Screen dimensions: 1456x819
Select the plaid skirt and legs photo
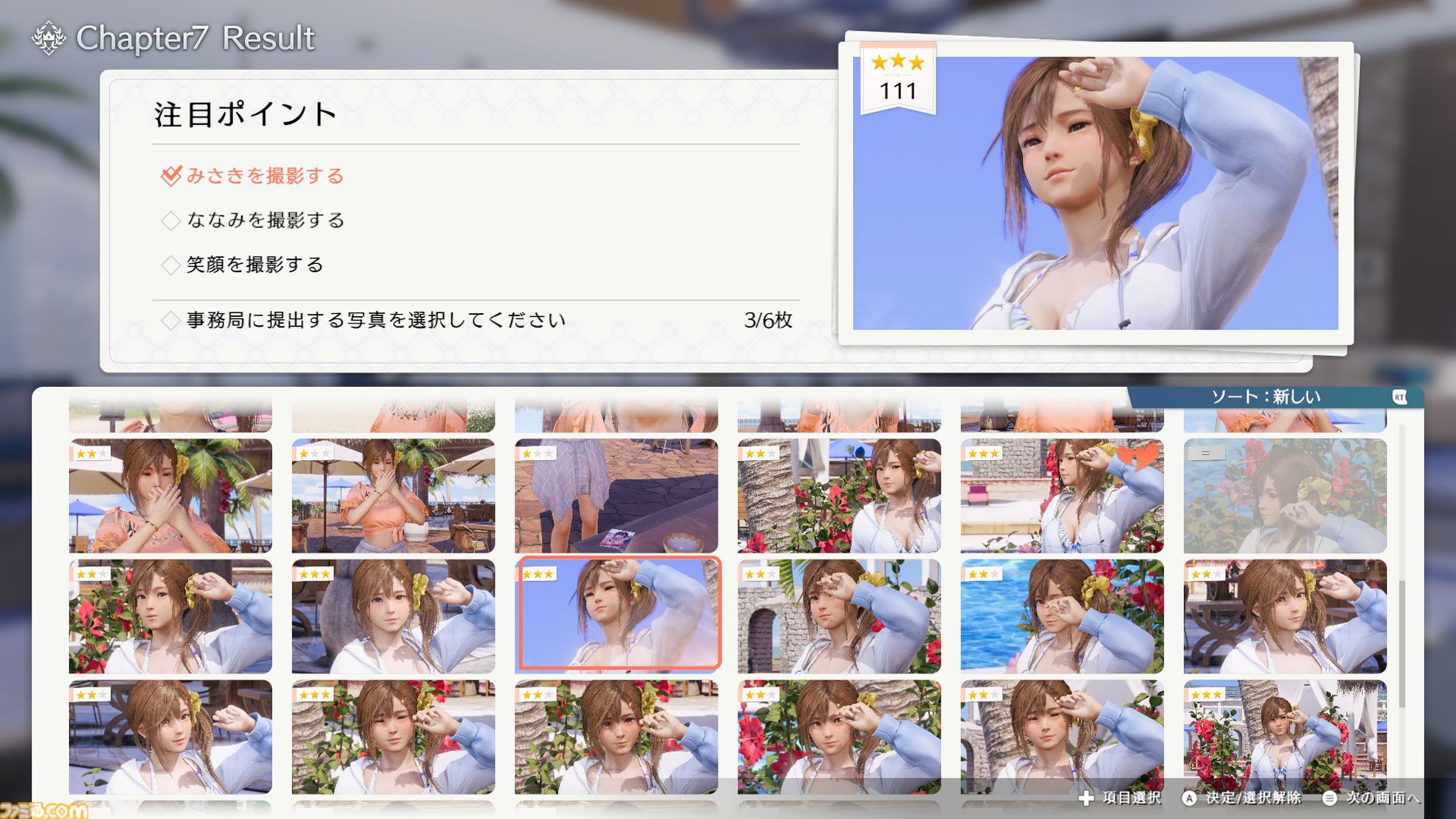[616, 496]
